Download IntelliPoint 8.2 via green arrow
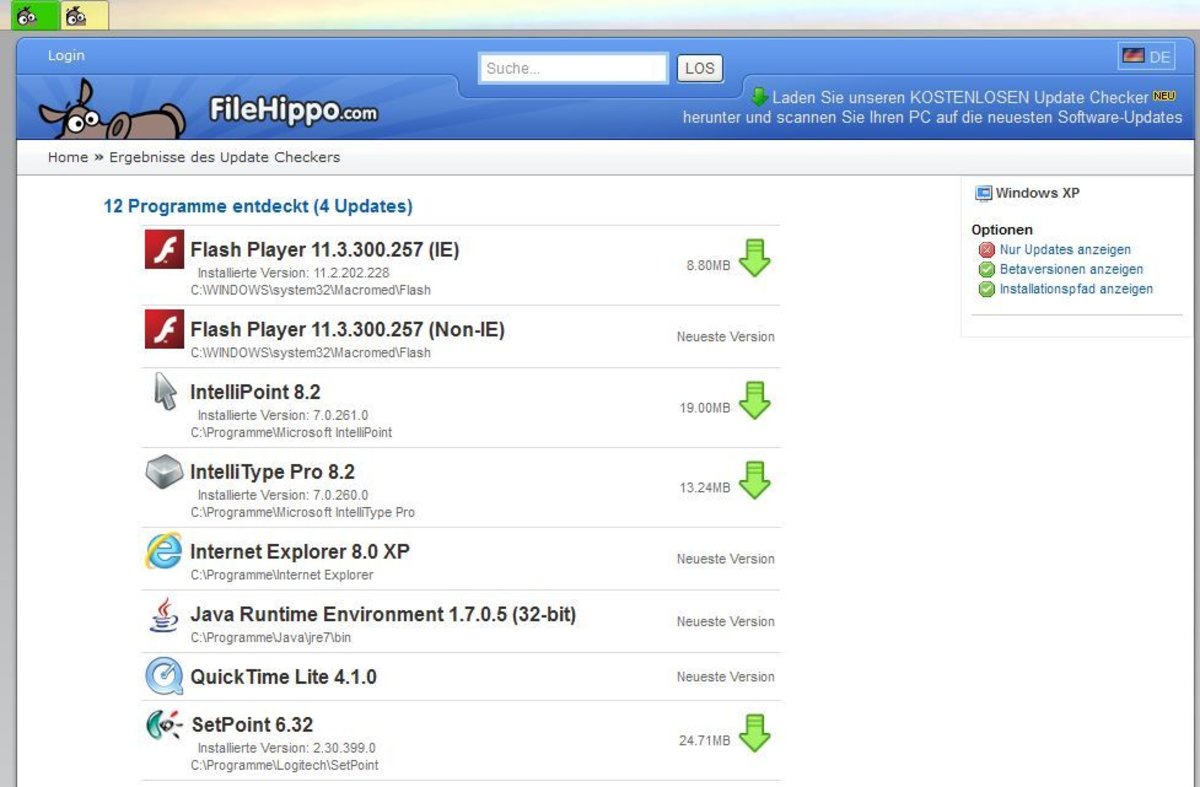1200x787 pixels. tap(755, 400)
